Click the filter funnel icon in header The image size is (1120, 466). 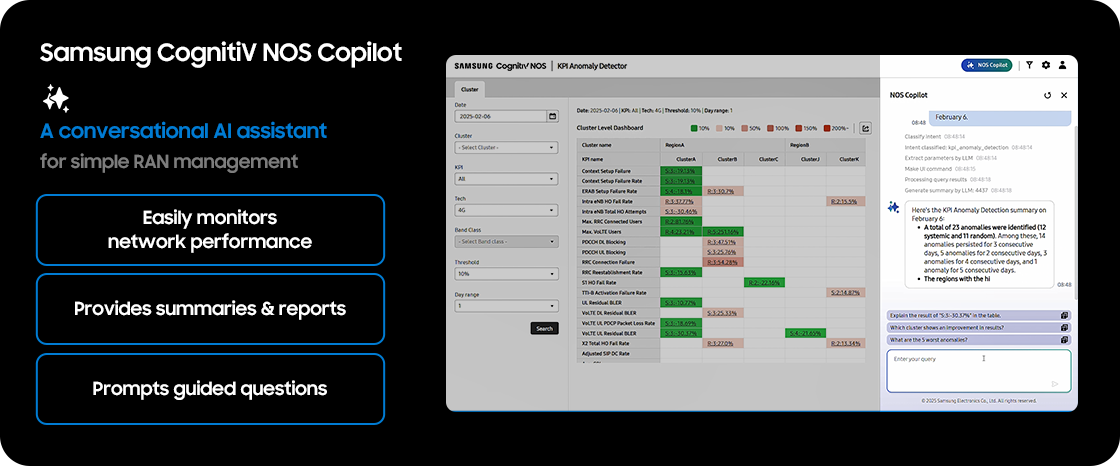click(x=1029, y=65)
